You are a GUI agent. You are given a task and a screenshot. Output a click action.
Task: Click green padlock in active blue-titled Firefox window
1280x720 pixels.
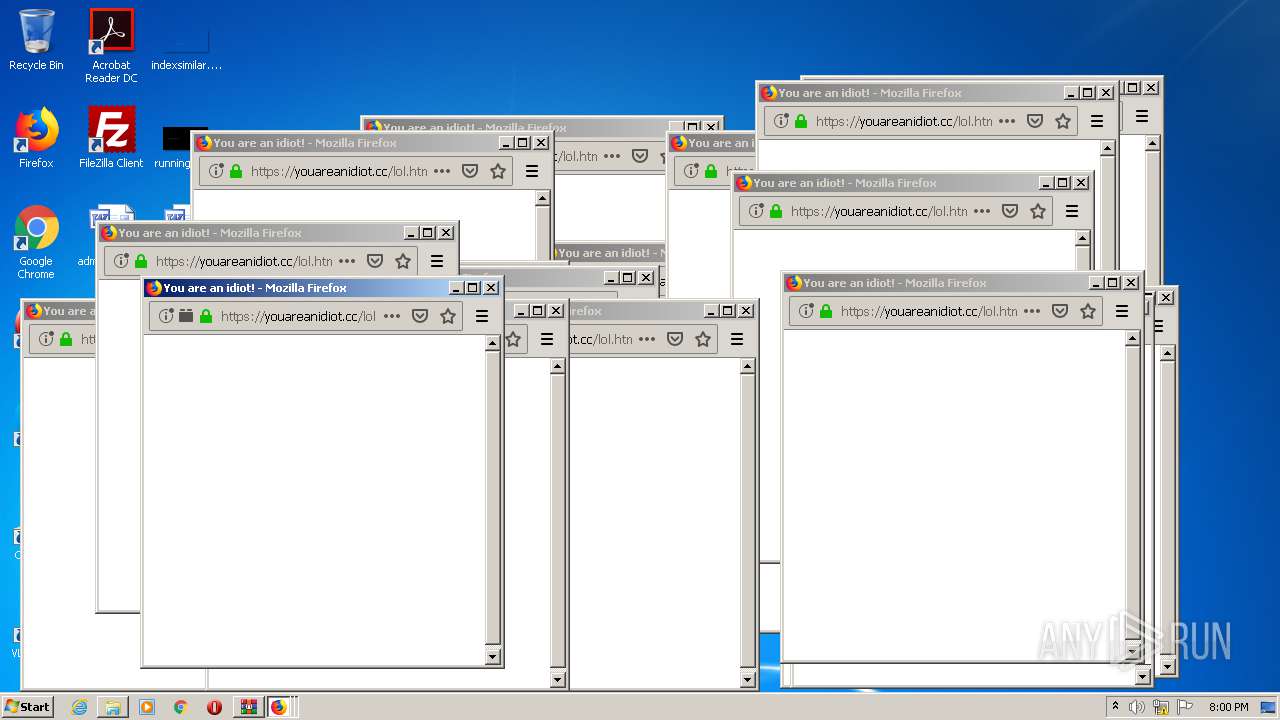point(206,316)
